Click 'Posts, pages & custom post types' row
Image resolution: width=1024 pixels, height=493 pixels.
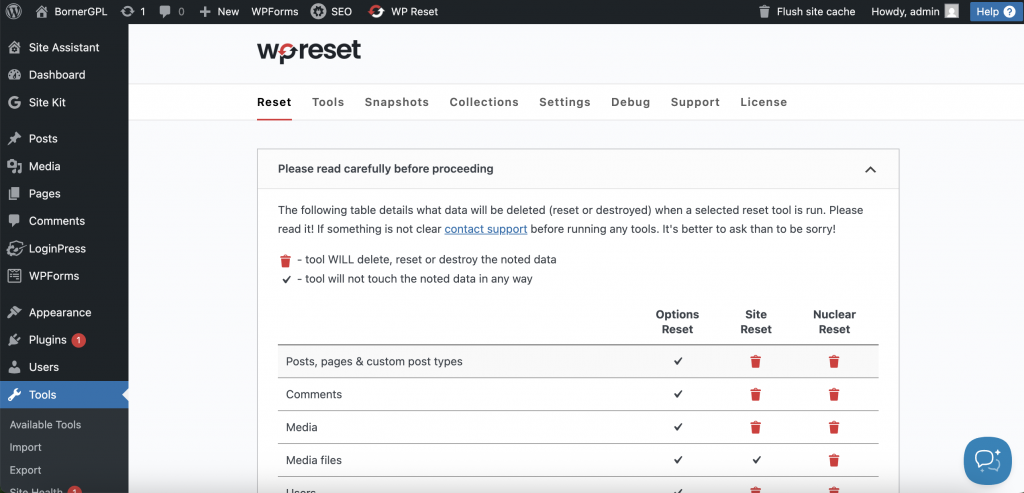[578, 361]
